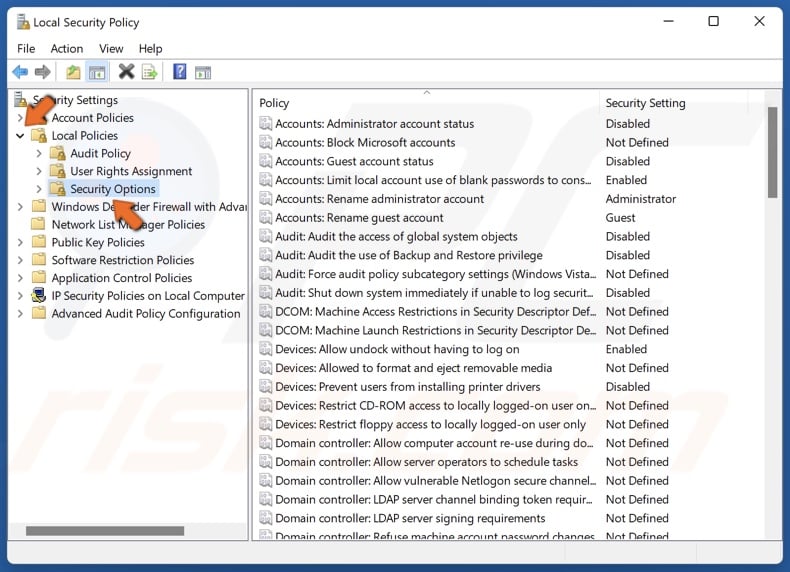Click the Network List Manager Policies folder icon
This screenshot has width=790, height=572.
click(x=39, y=224)
